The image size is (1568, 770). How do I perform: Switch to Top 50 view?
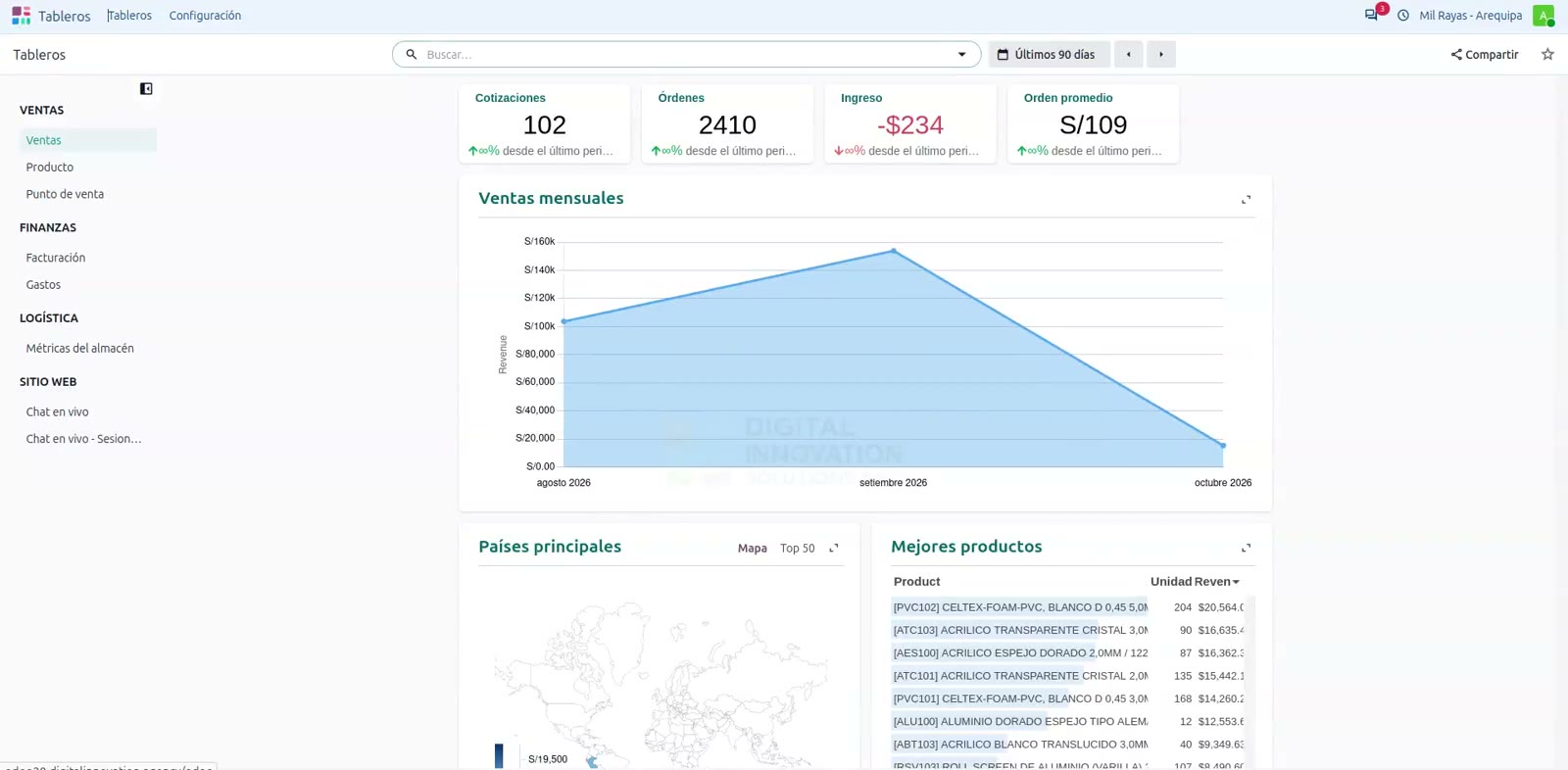[x=797, y=549]
